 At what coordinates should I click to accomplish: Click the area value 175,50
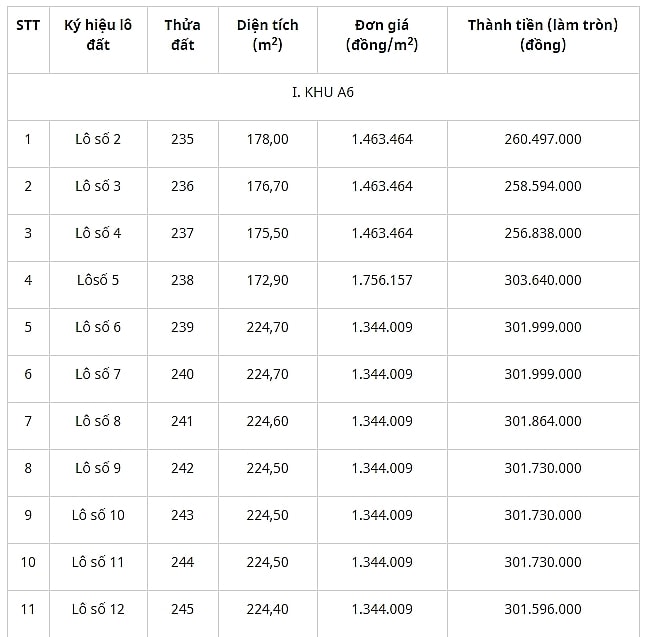pos(267,233)
